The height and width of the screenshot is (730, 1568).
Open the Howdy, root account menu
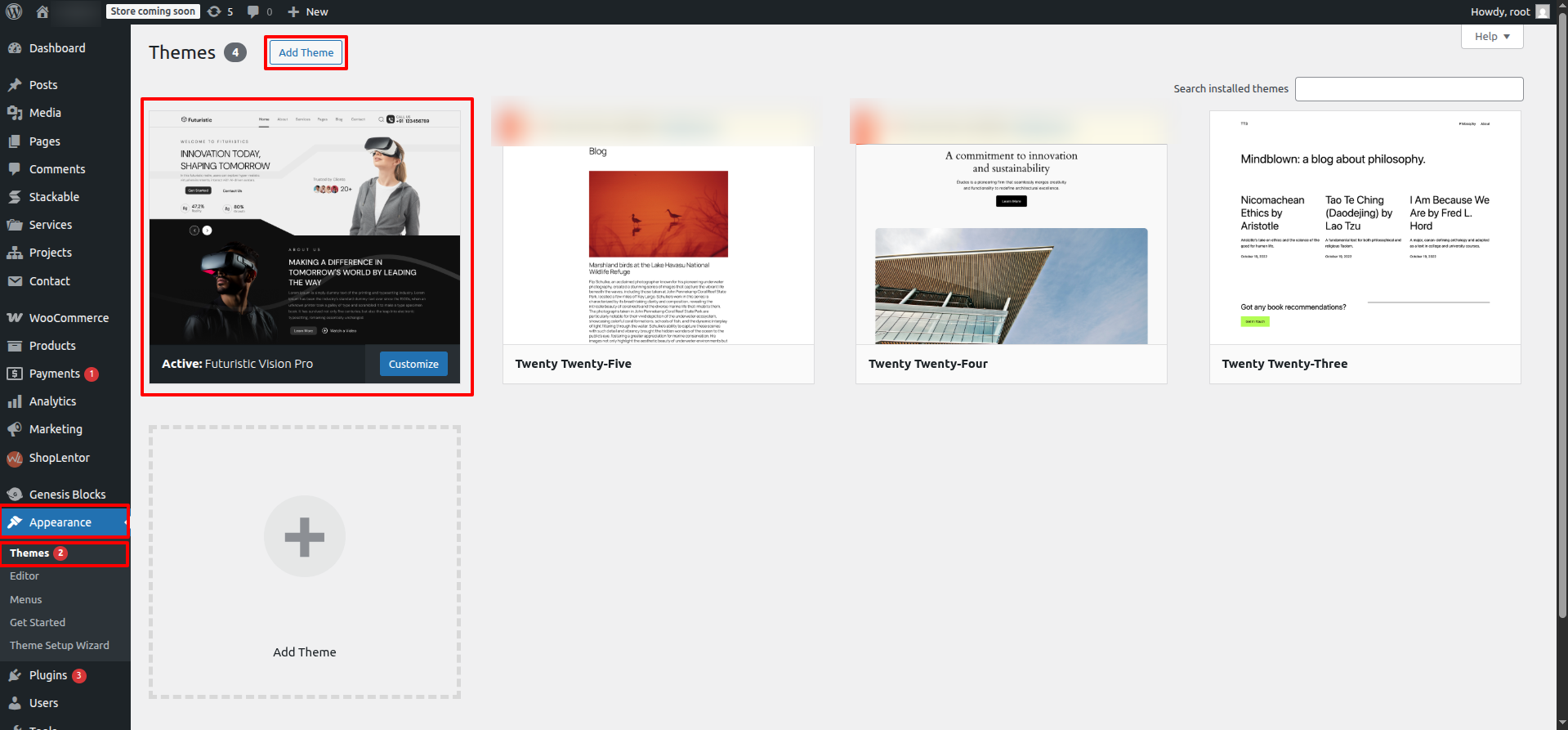(x=1499, y=11)
